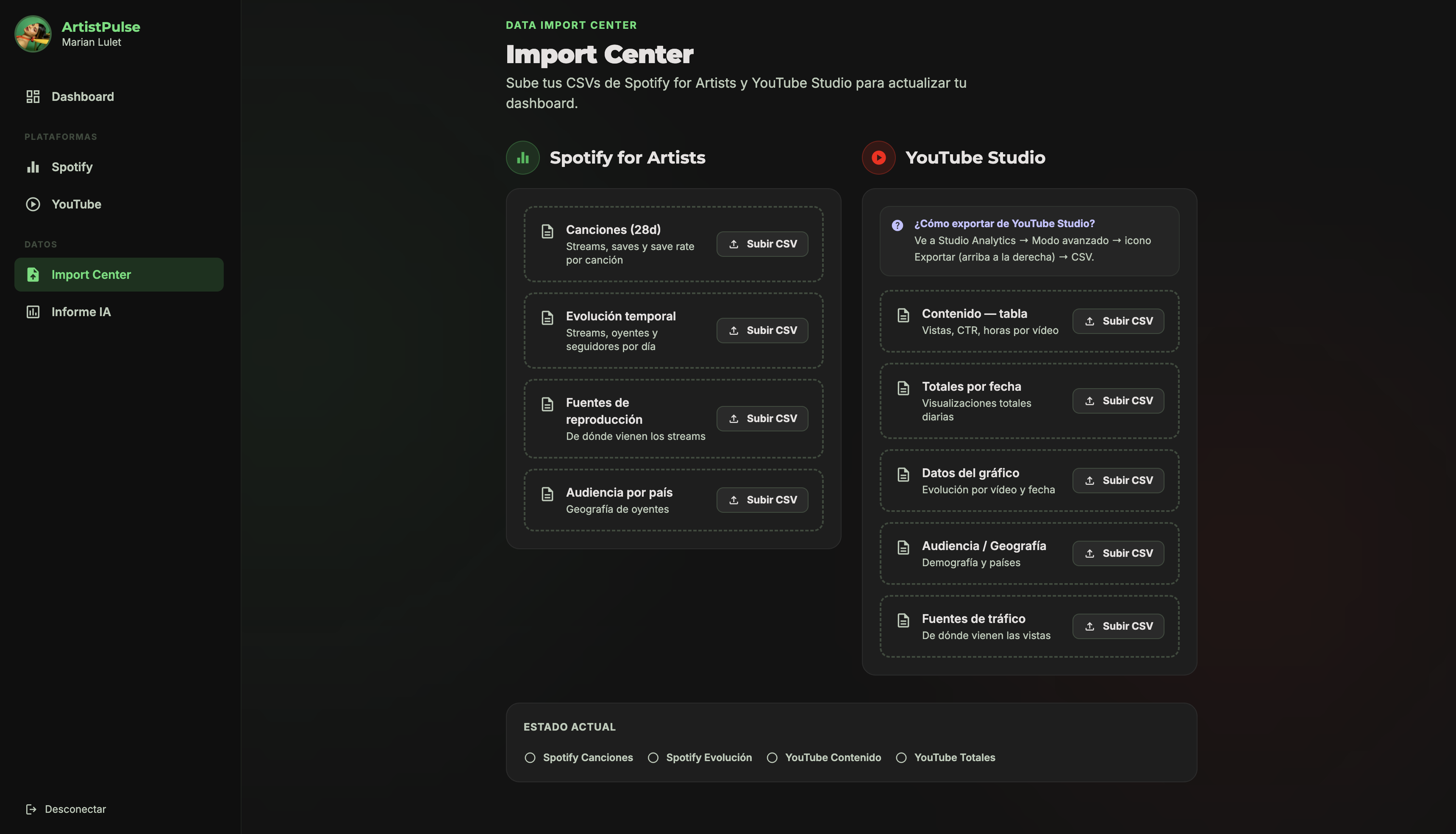Click file icon beside Fuentes de reproducción

(x=547, y=404)
